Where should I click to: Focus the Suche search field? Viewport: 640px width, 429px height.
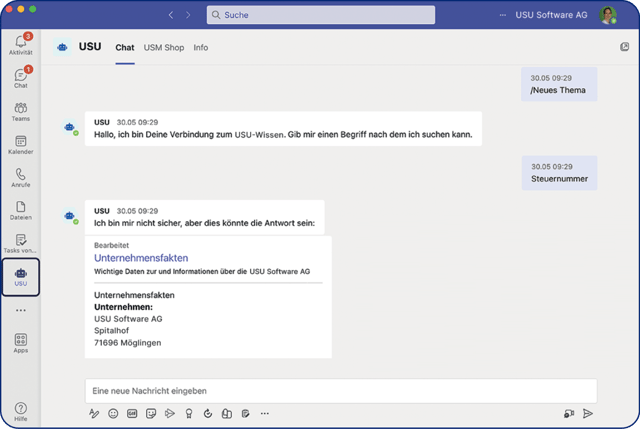321,15
